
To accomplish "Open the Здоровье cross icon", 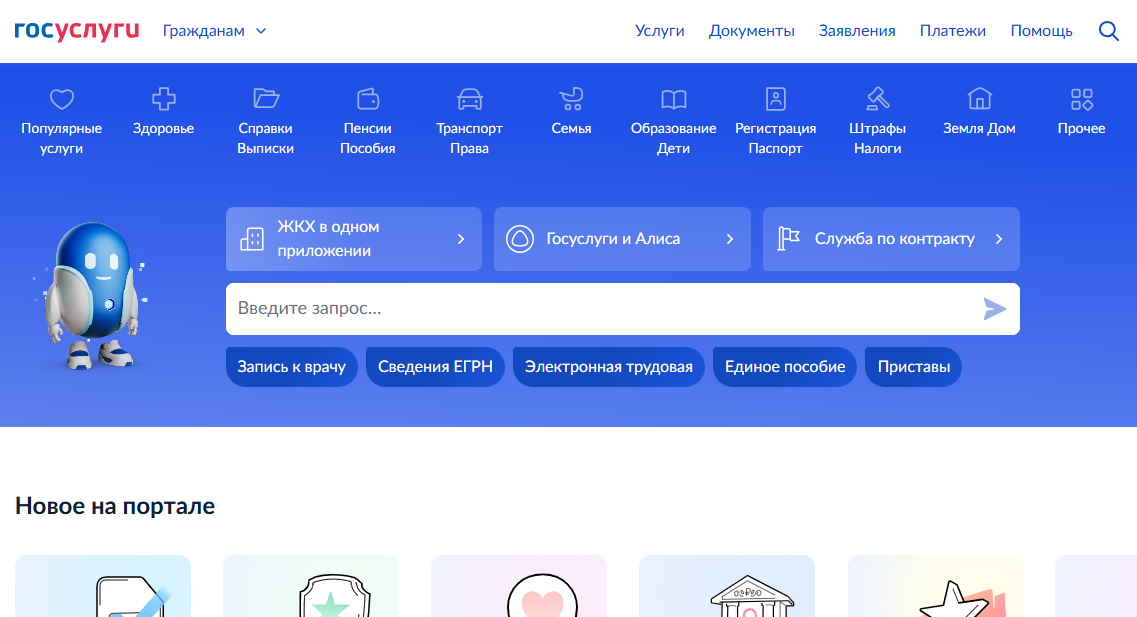I will [163, 99].
